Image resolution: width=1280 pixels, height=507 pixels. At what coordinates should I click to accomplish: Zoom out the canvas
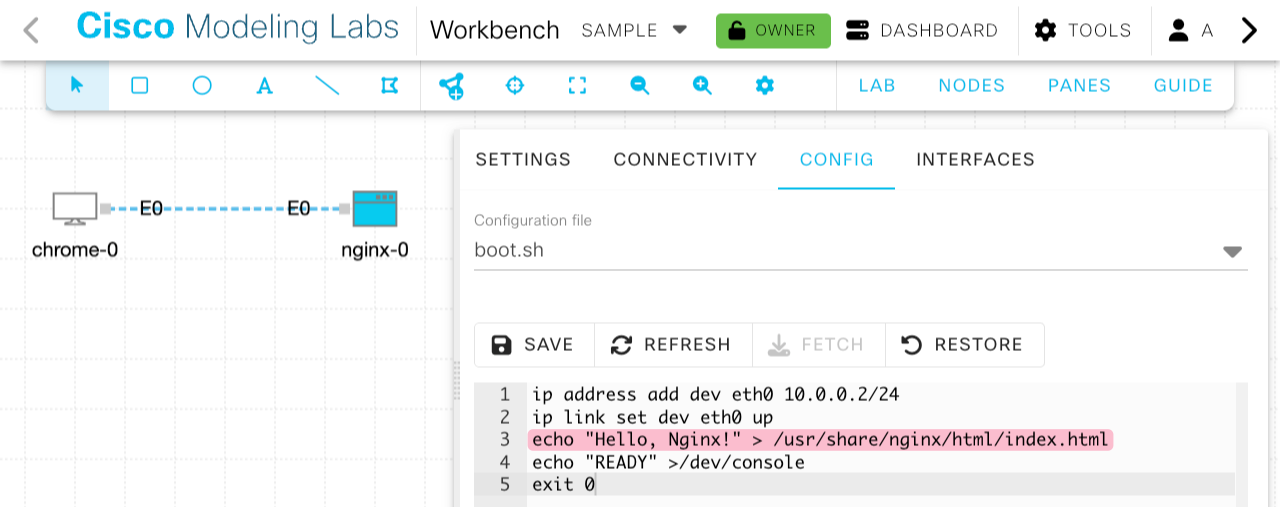640,85
